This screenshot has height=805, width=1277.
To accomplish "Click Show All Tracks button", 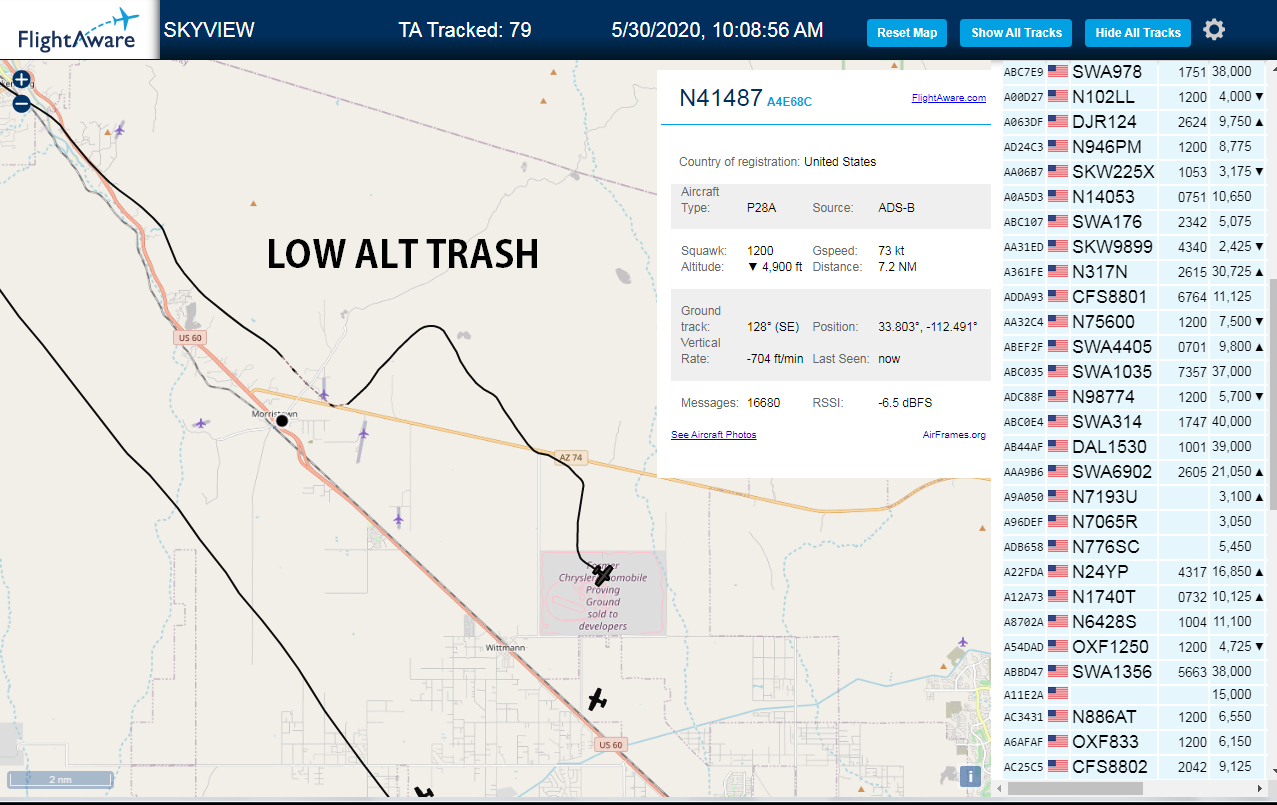I will point(1016,33).
